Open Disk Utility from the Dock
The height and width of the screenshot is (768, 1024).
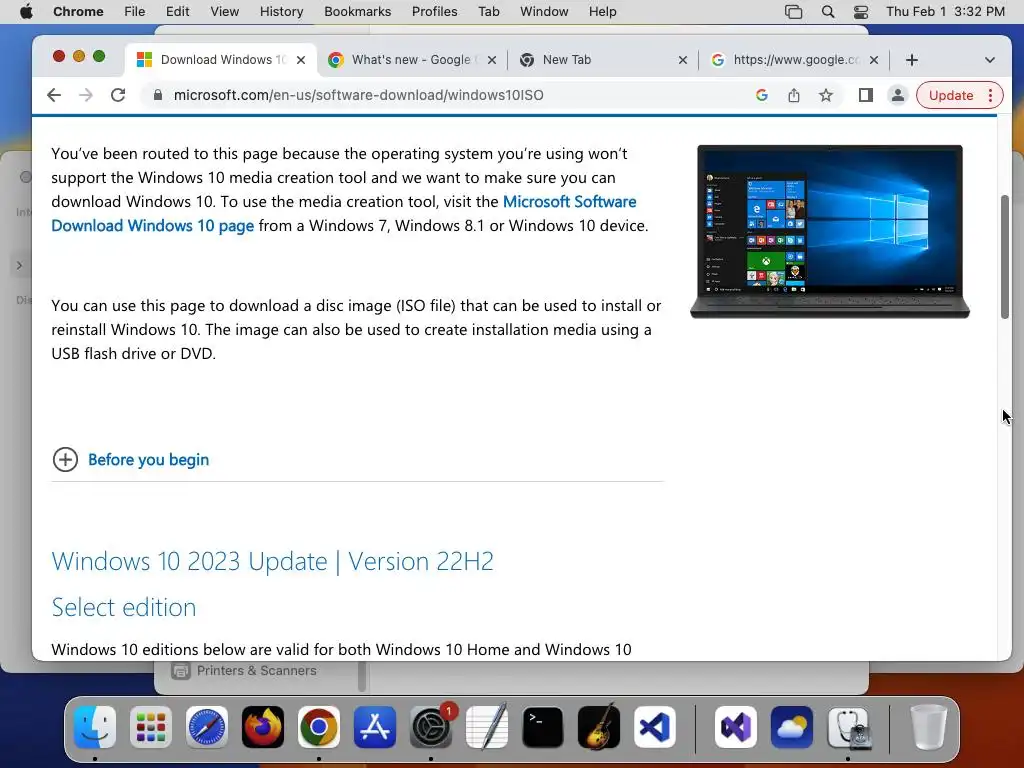pos(848,727)
